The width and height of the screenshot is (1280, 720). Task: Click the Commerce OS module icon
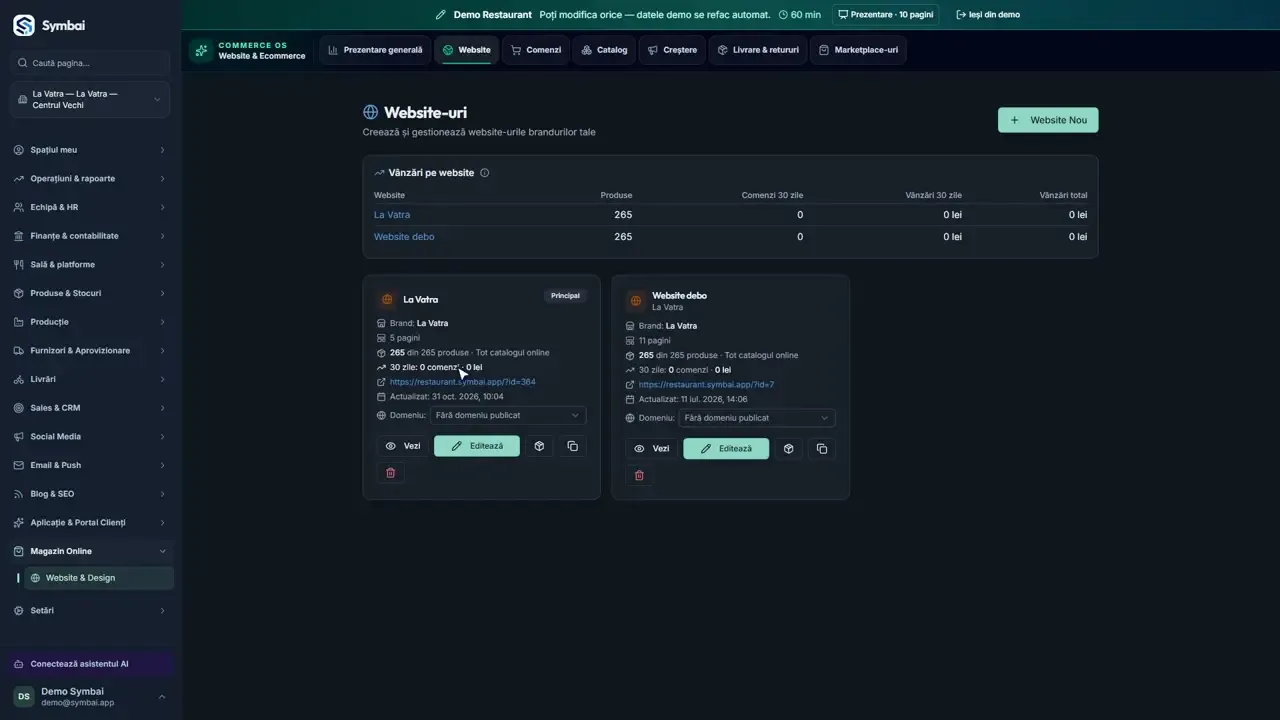pyautogui.click(x=201, y=50)
